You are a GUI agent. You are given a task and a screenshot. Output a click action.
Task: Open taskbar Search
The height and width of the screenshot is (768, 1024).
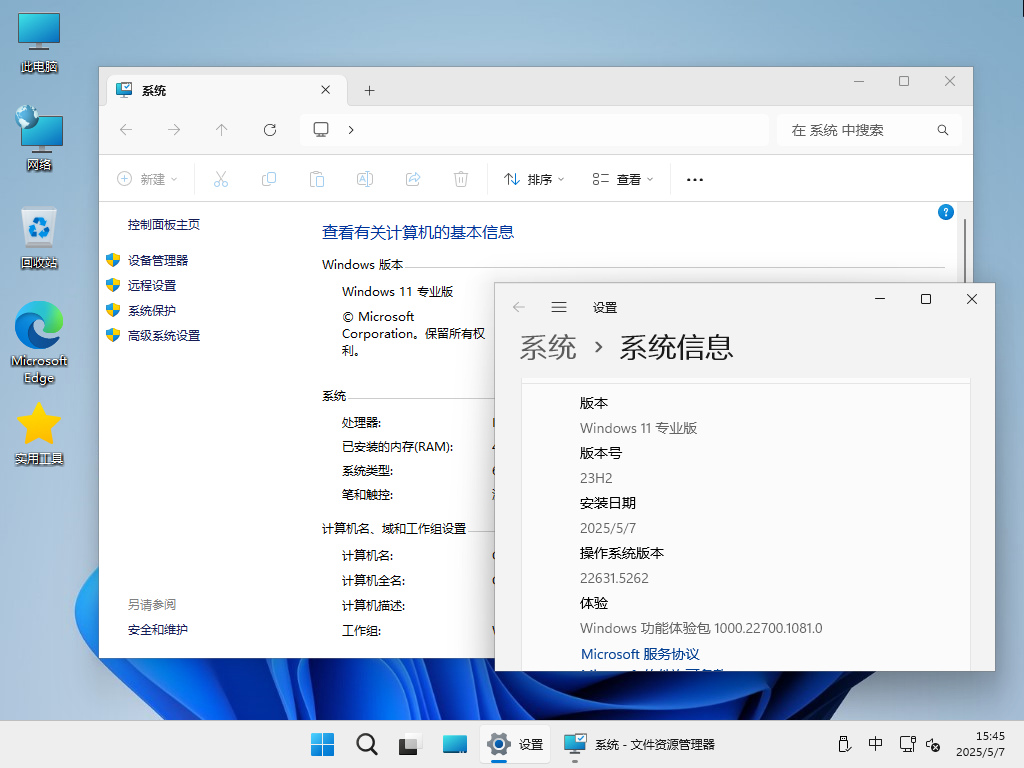[x=366, y=744]
